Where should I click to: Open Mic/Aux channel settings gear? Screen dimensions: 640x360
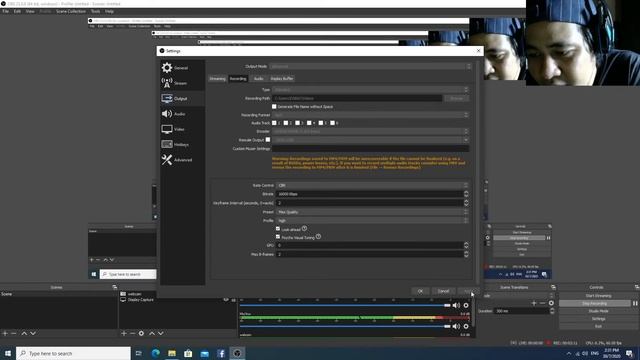point(466,327)
